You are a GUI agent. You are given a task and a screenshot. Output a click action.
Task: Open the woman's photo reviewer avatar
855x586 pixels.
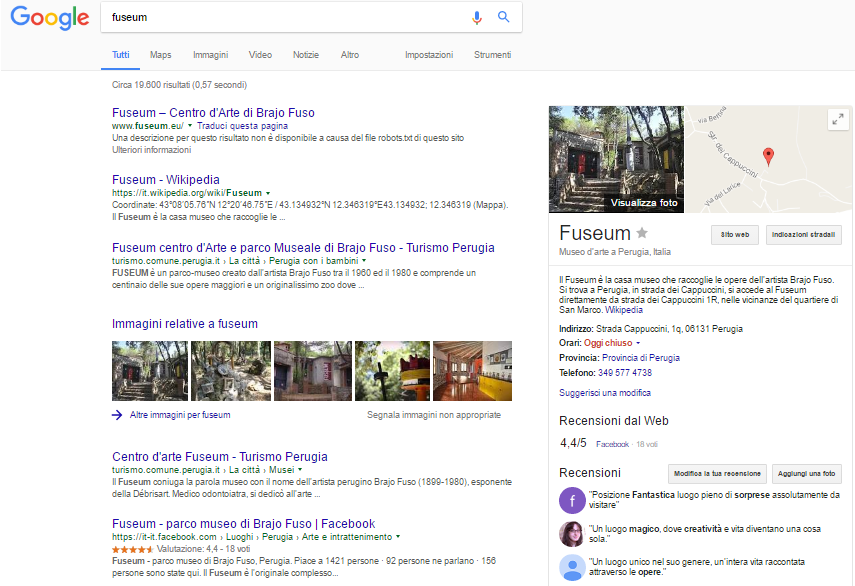(x=572, y=534)
